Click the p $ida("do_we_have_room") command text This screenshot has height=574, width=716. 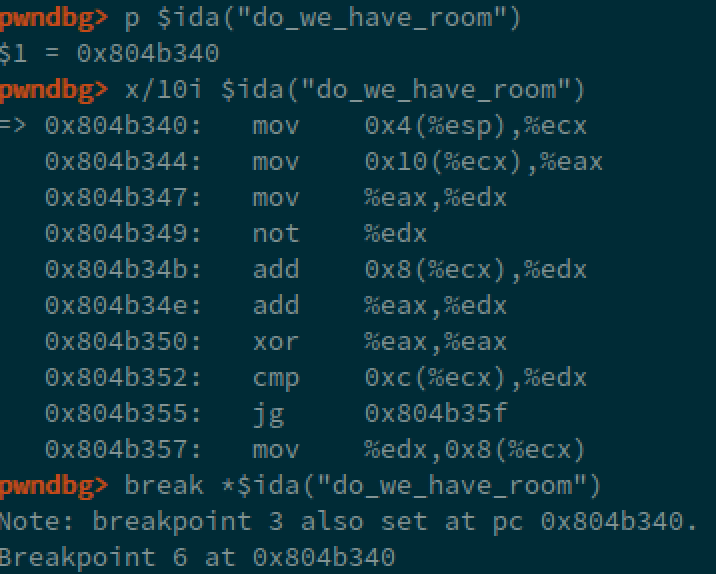click(323, 17)
